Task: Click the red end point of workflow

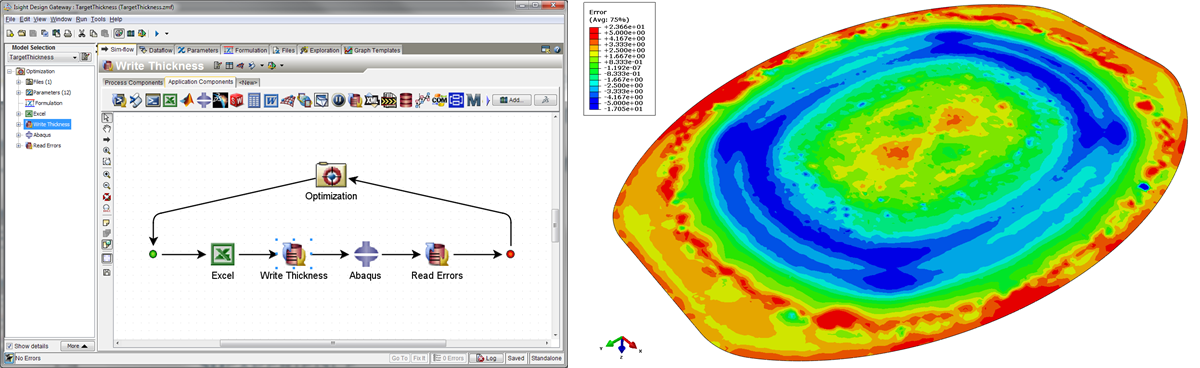Action: point(510,255)
